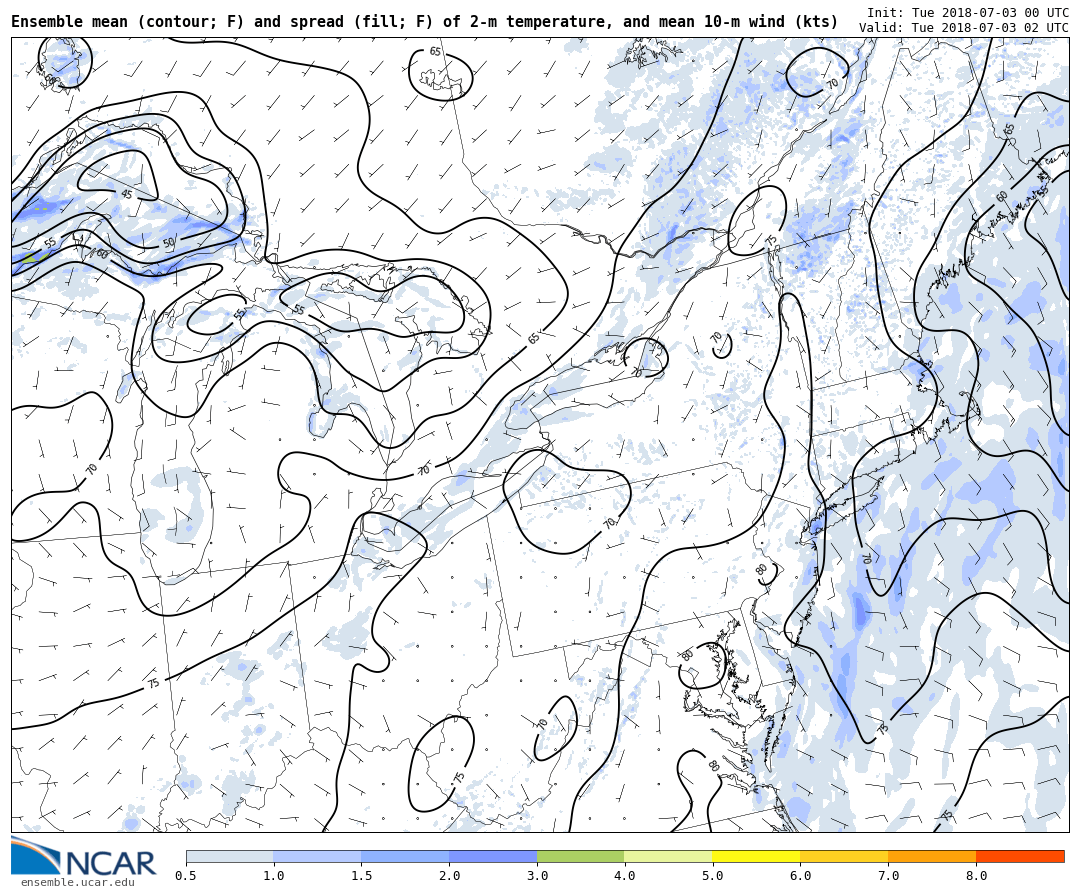Click the periwinkle 2.0–3.0 legend swatch
Image resolution: width=1080 pixels, height=895 pixels.
coord(493,856)
